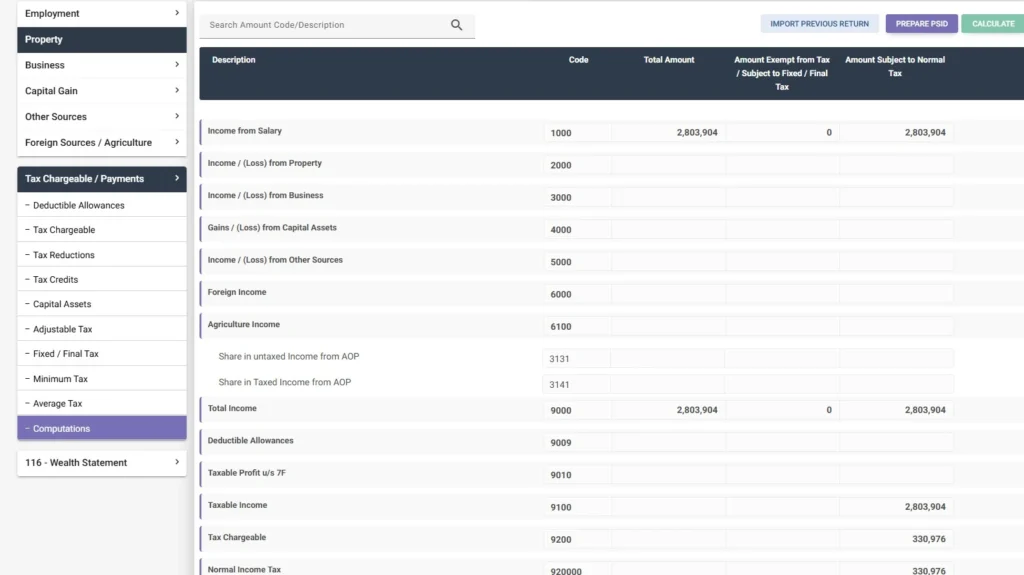The height and width of the screenshot is (575, 1024).
Task: Open Average Tax sub-item
Action: point(102,403)
